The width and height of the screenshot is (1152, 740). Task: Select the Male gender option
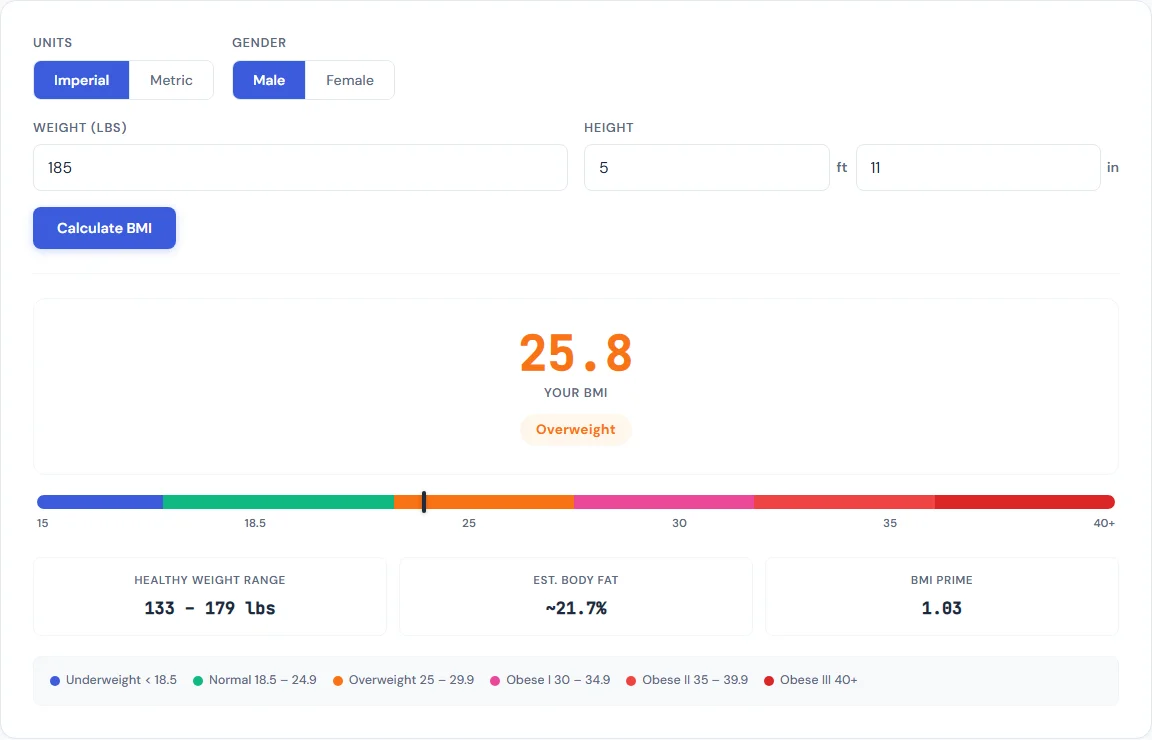tap(268, 80)
